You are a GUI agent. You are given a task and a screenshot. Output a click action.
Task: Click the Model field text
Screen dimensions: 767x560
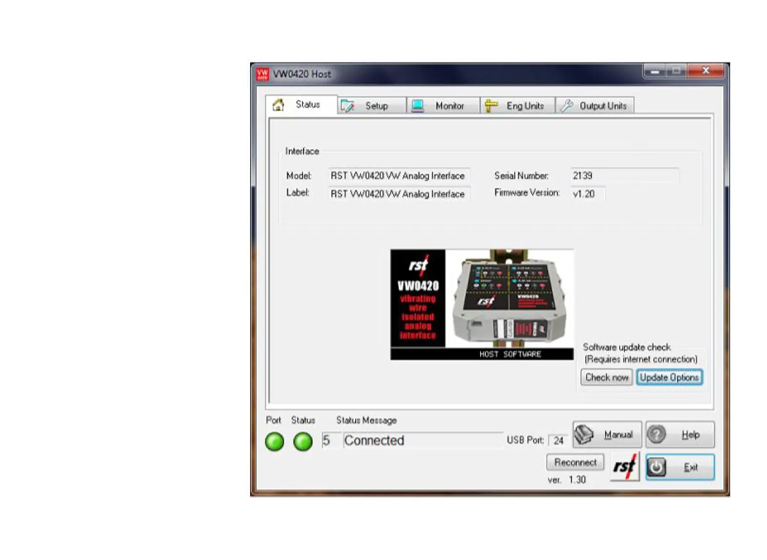click(399, 176)
